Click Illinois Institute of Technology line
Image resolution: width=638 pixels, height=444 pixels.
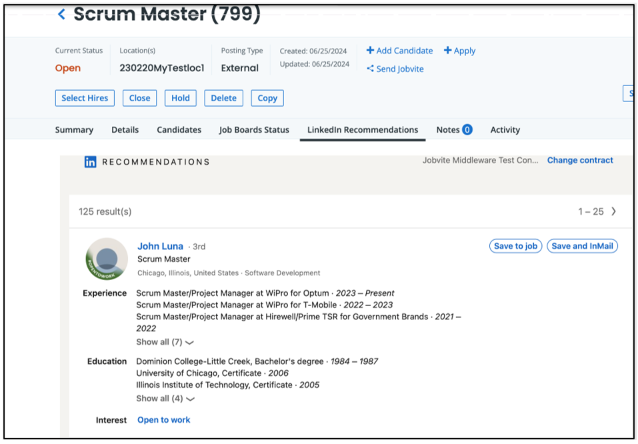tap(227, 385)
